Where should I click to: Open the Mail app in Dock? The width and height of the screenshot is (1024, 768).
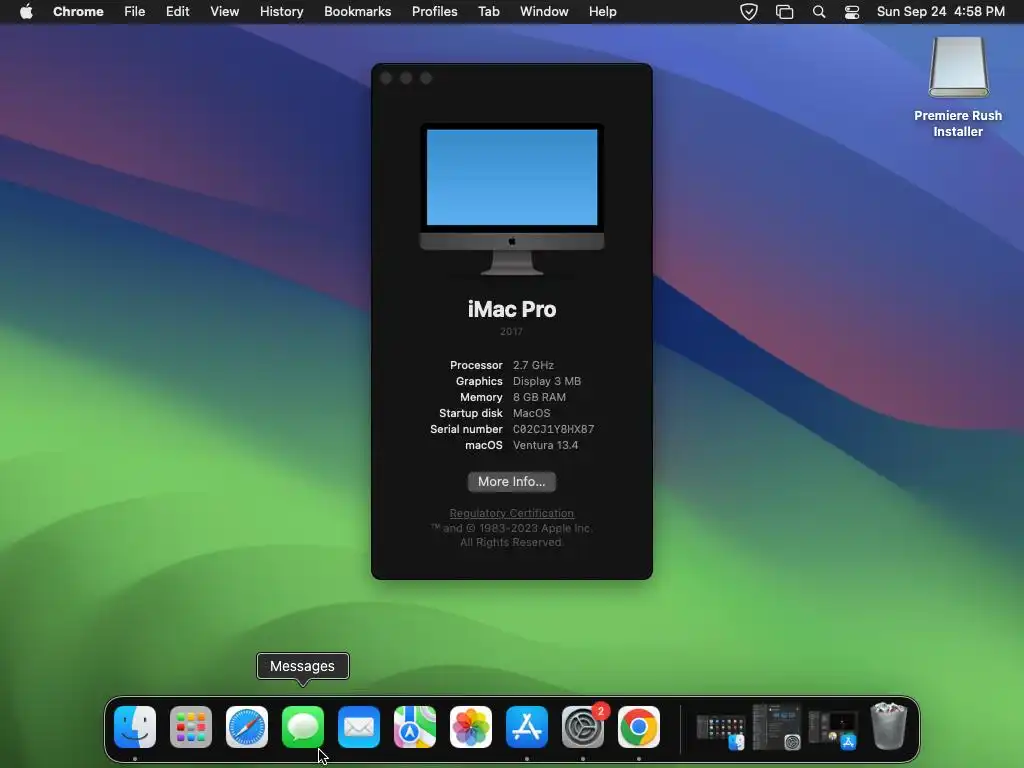point(359,727)
